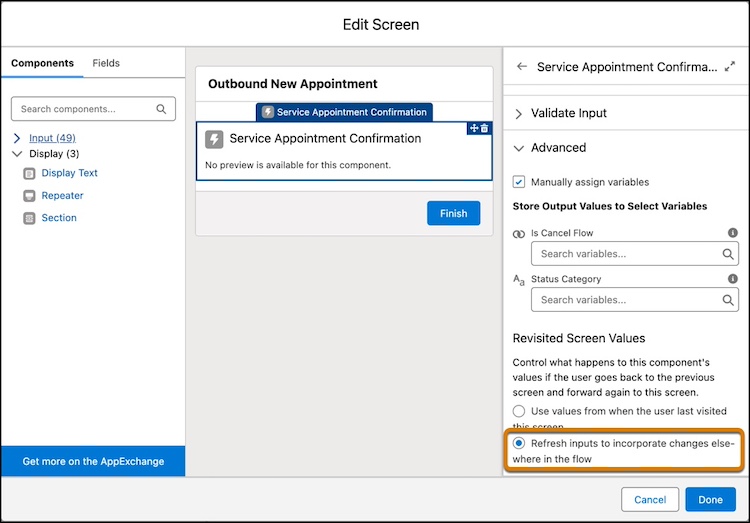
Task: Click the move handle icon on the component
Action: click(474, 128)
